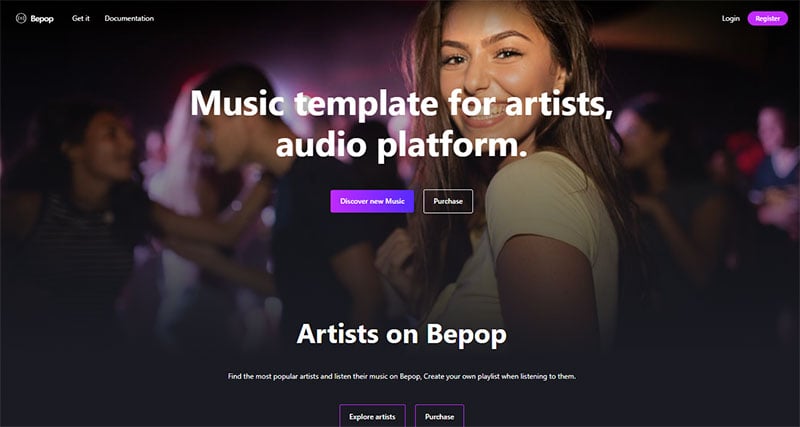Click the Explore artists button
The image size is (800, 427).
(372, 416)
